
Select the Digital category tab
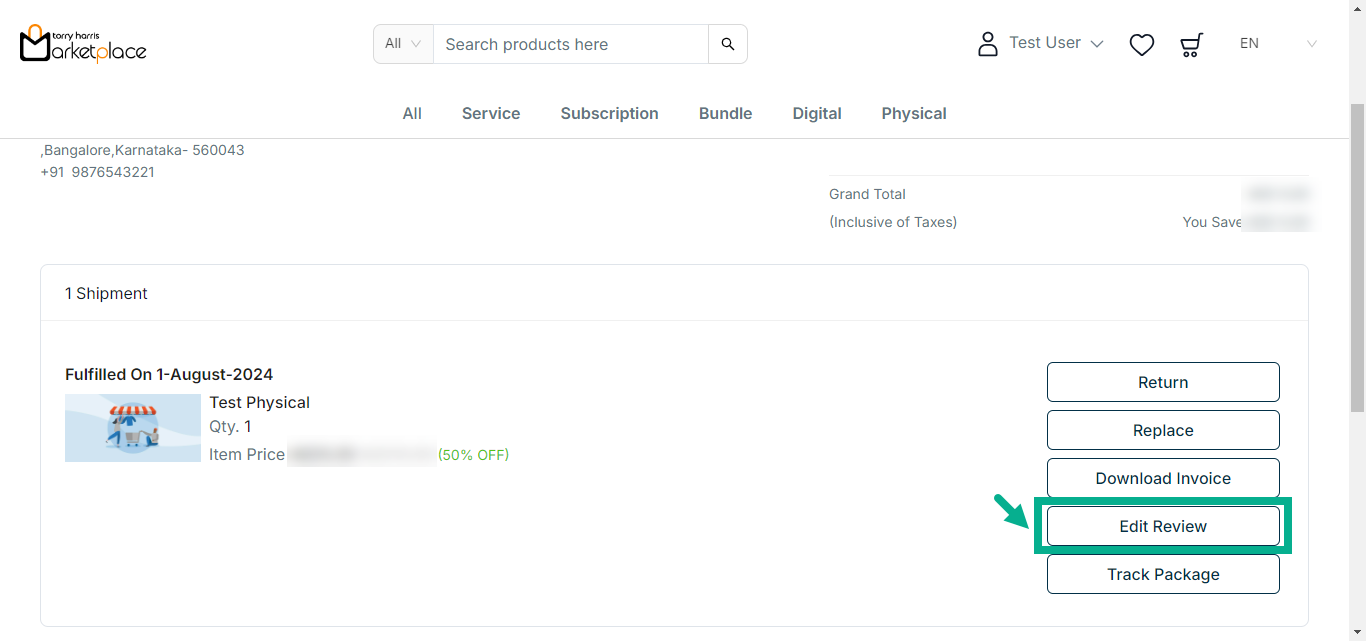[x=817, y=113]
